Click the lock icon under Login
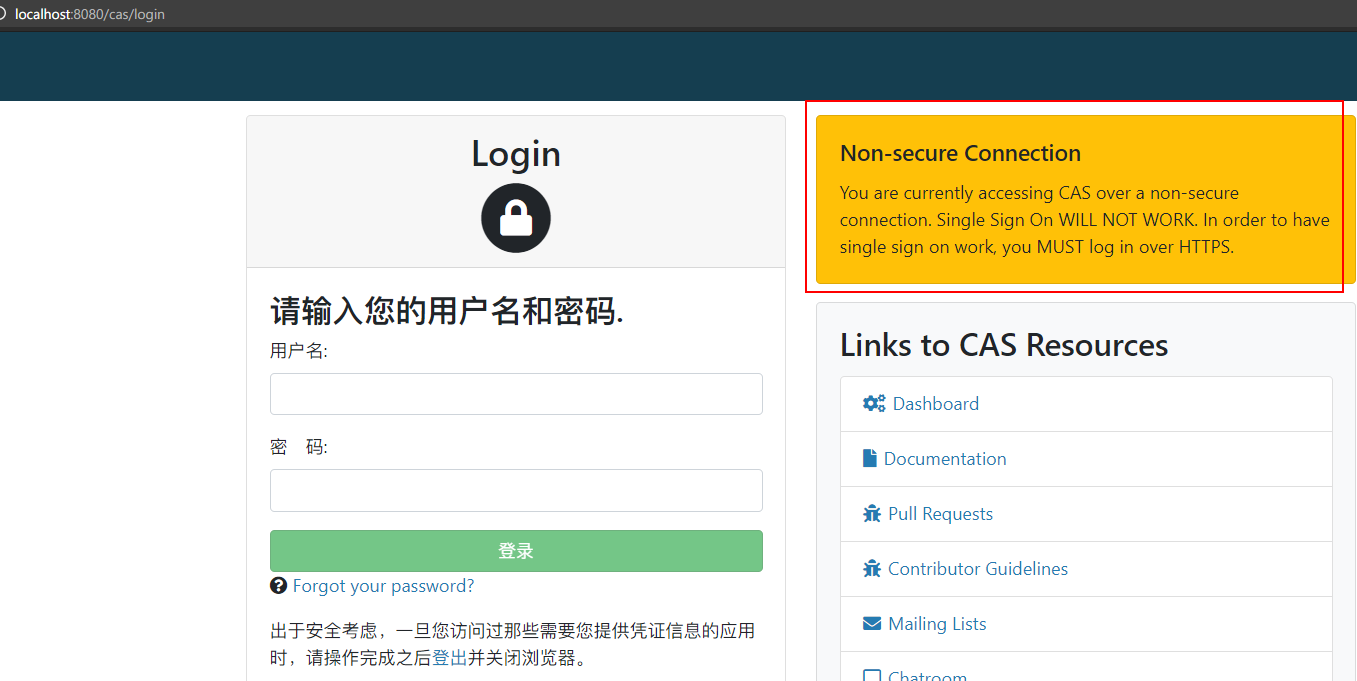 point(516,218)
